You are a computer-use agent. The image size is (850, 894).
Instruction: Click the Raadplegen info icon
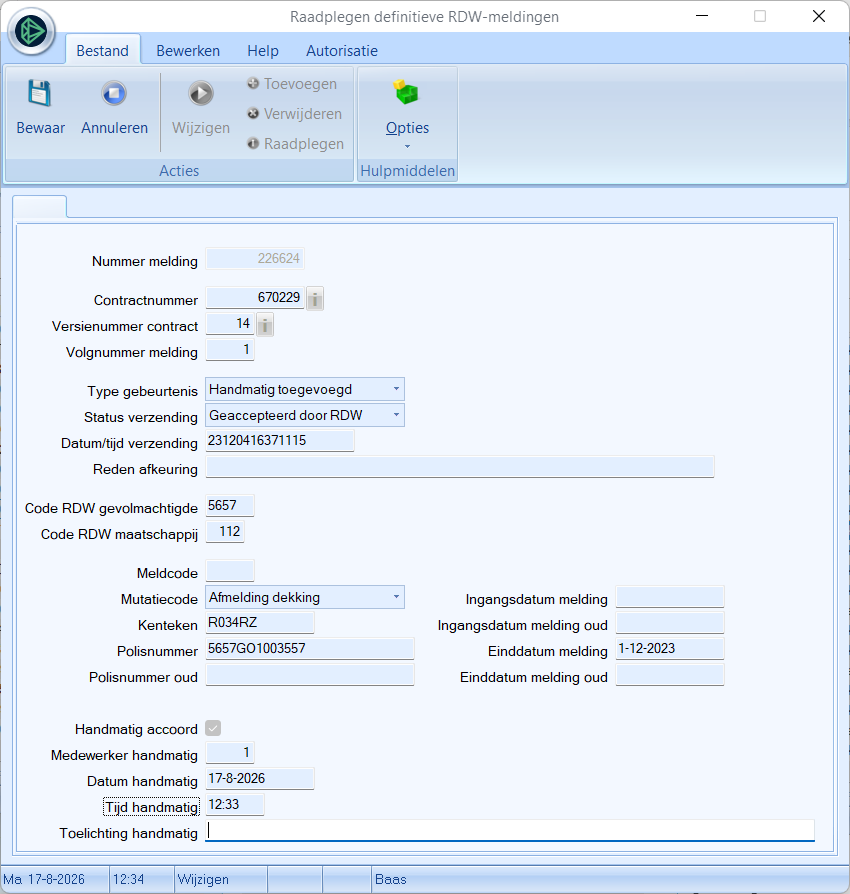tap(253, 144)
